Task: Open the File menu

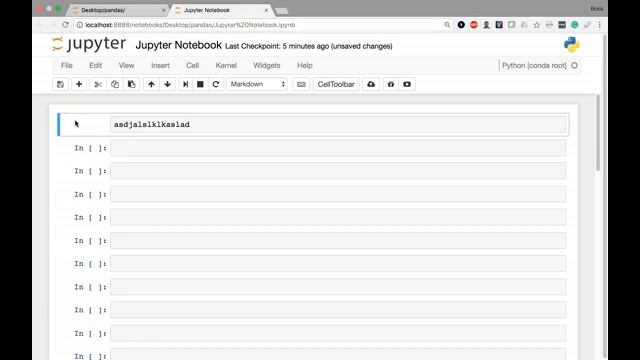Action: [x=67, y=65]
